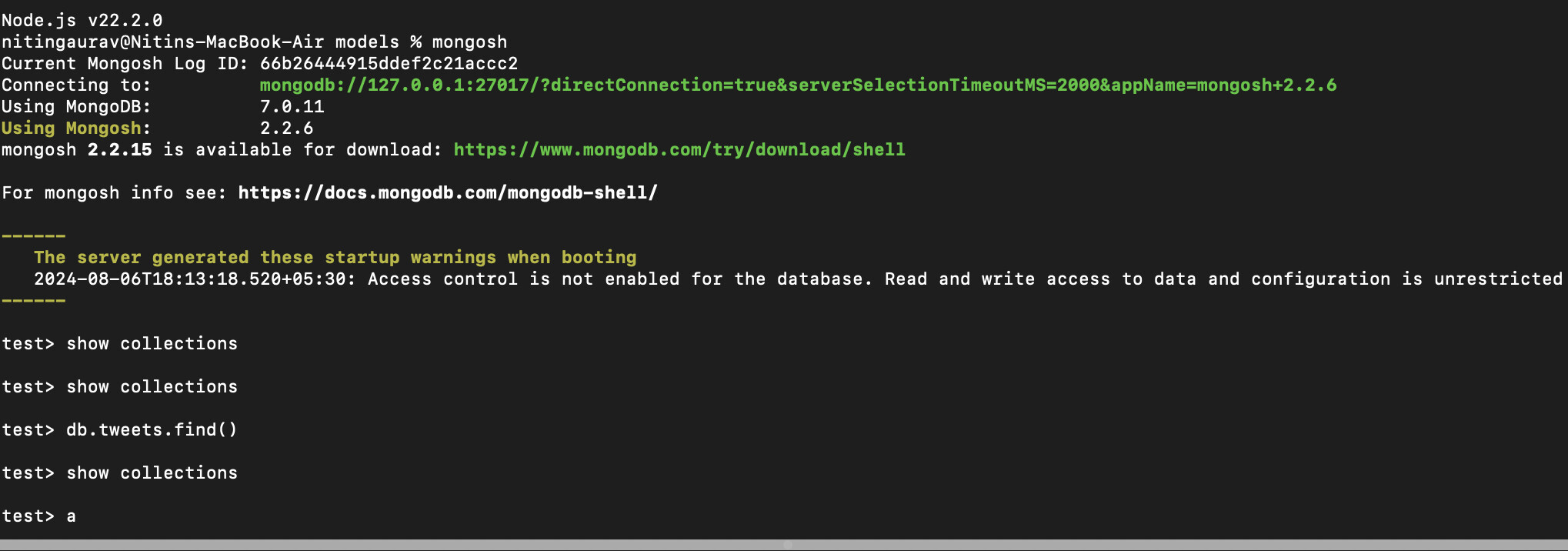Click the Mongosh Log ID value
Image resolution: width=1568 pixels, height=551 pixels.
tap(389, 63)
